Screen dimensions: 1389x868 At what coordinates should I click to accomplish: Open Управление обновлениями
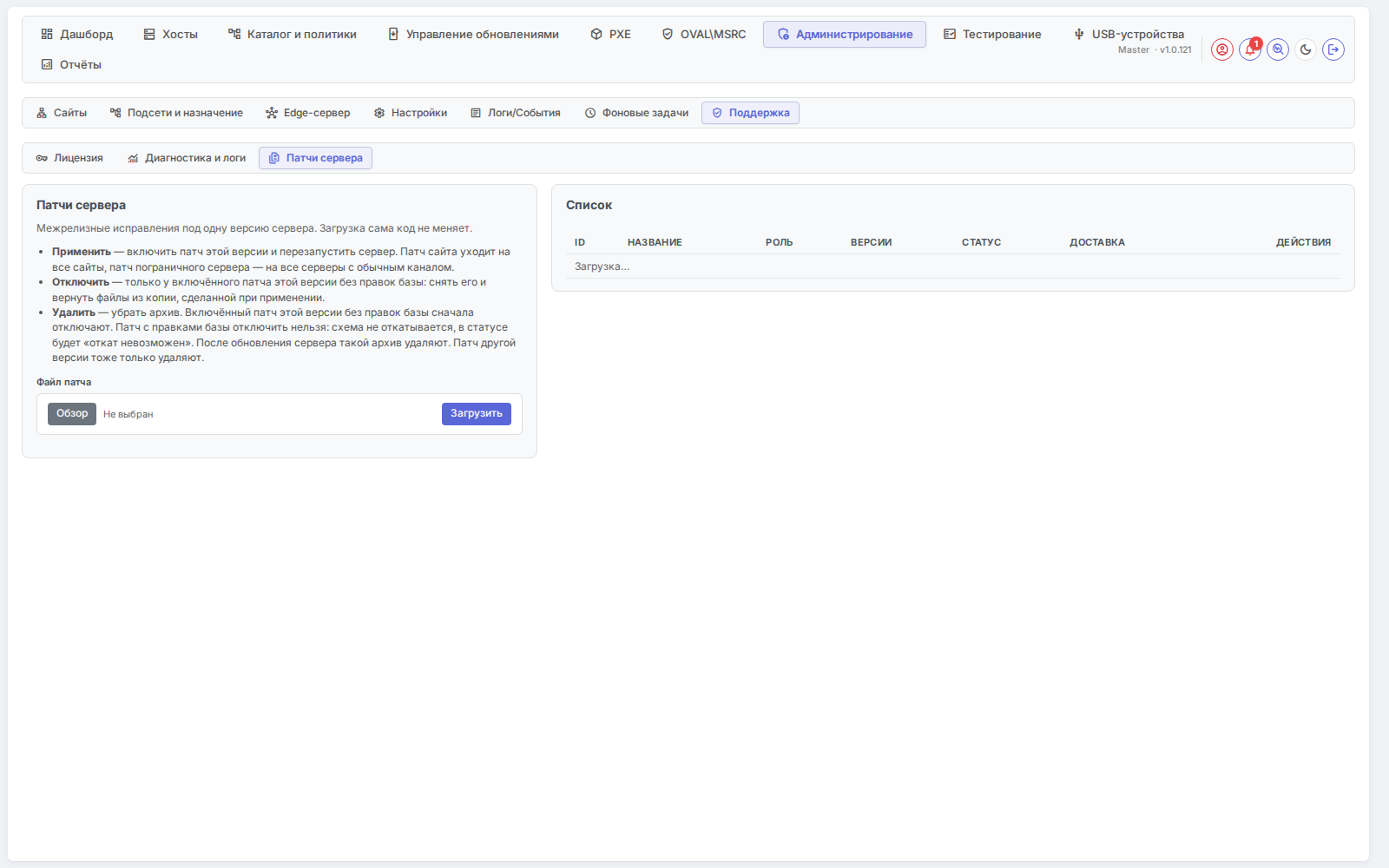pos(473,34)
